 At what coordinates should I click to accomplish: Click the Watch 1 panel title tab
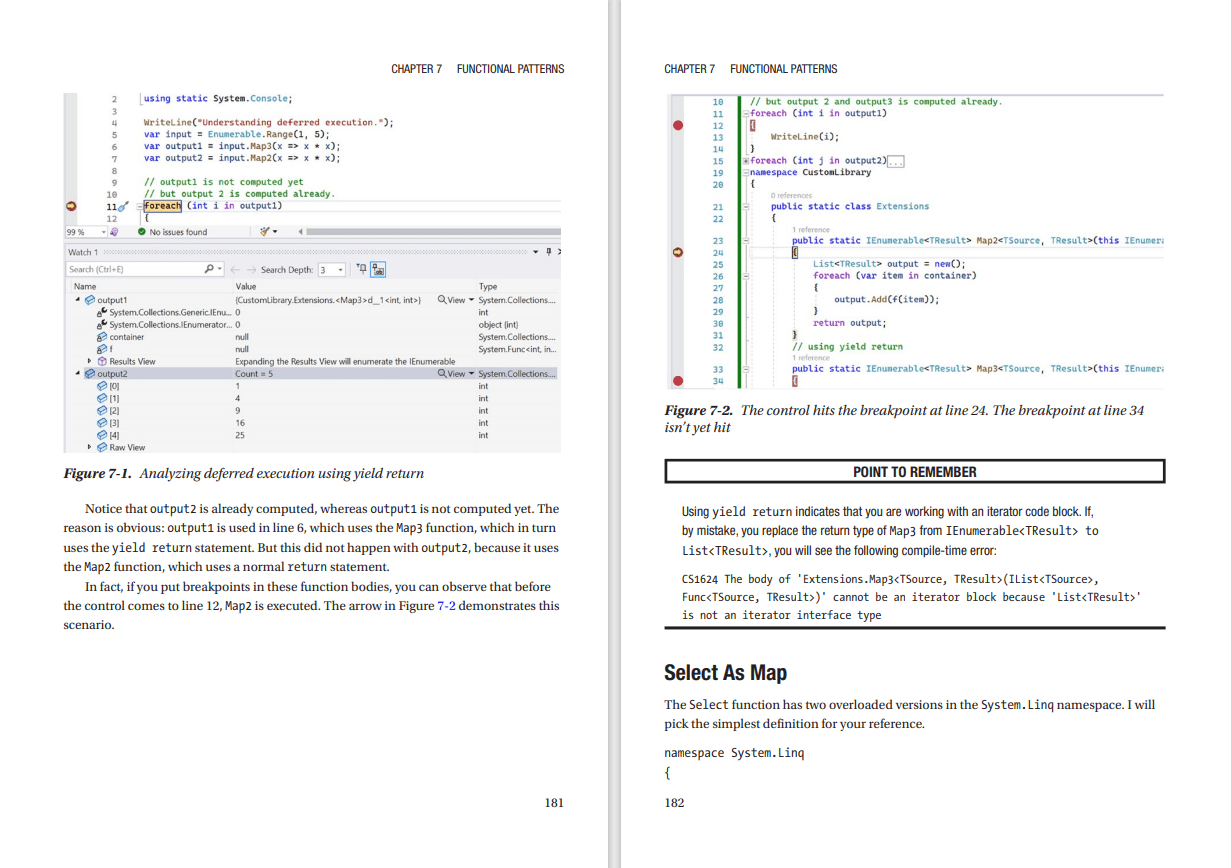tap(82, 252)
